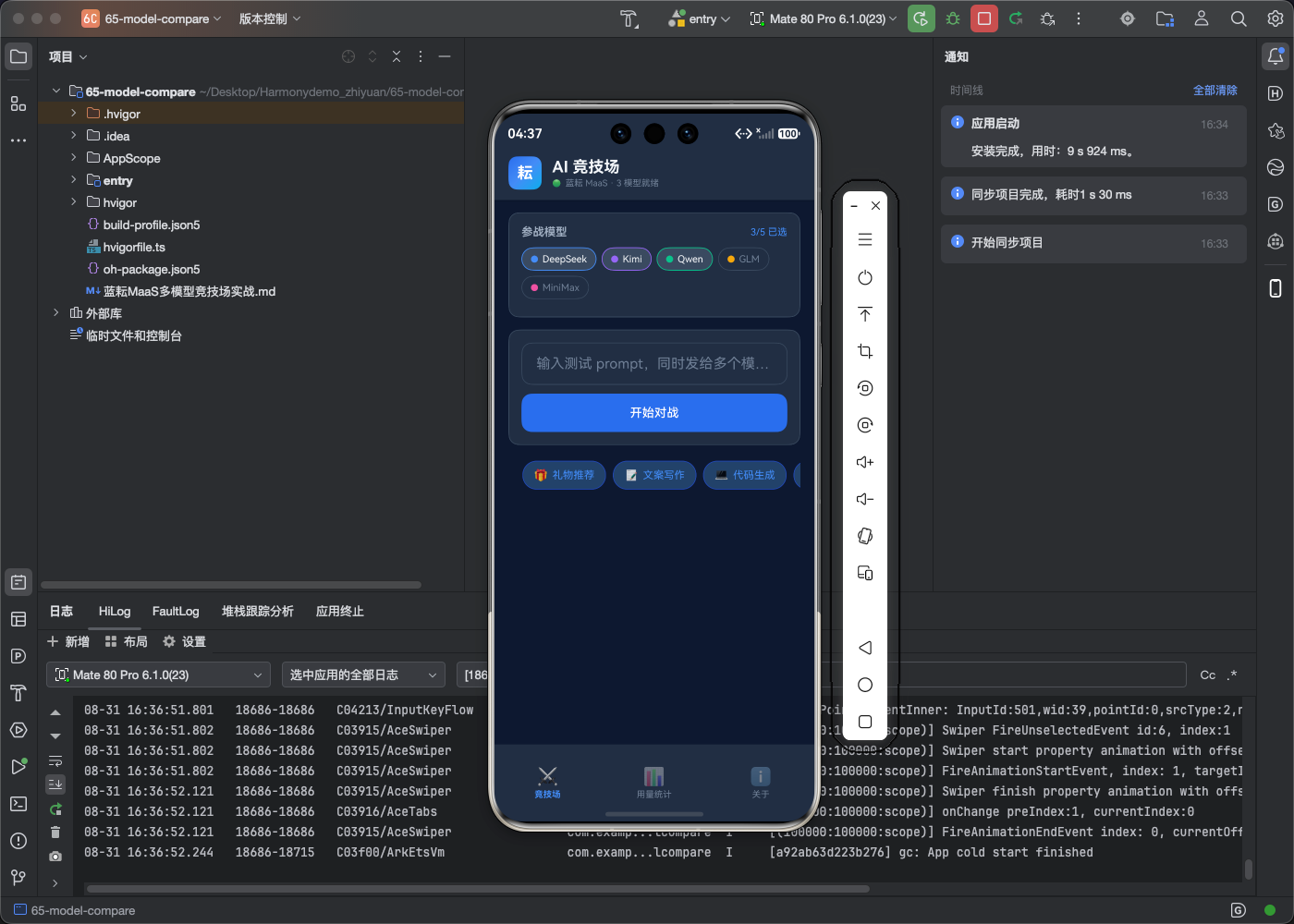Click the project panel horizontal scrollbar
The width and height of the screenshot is (1294, 924).
[231, 585]
